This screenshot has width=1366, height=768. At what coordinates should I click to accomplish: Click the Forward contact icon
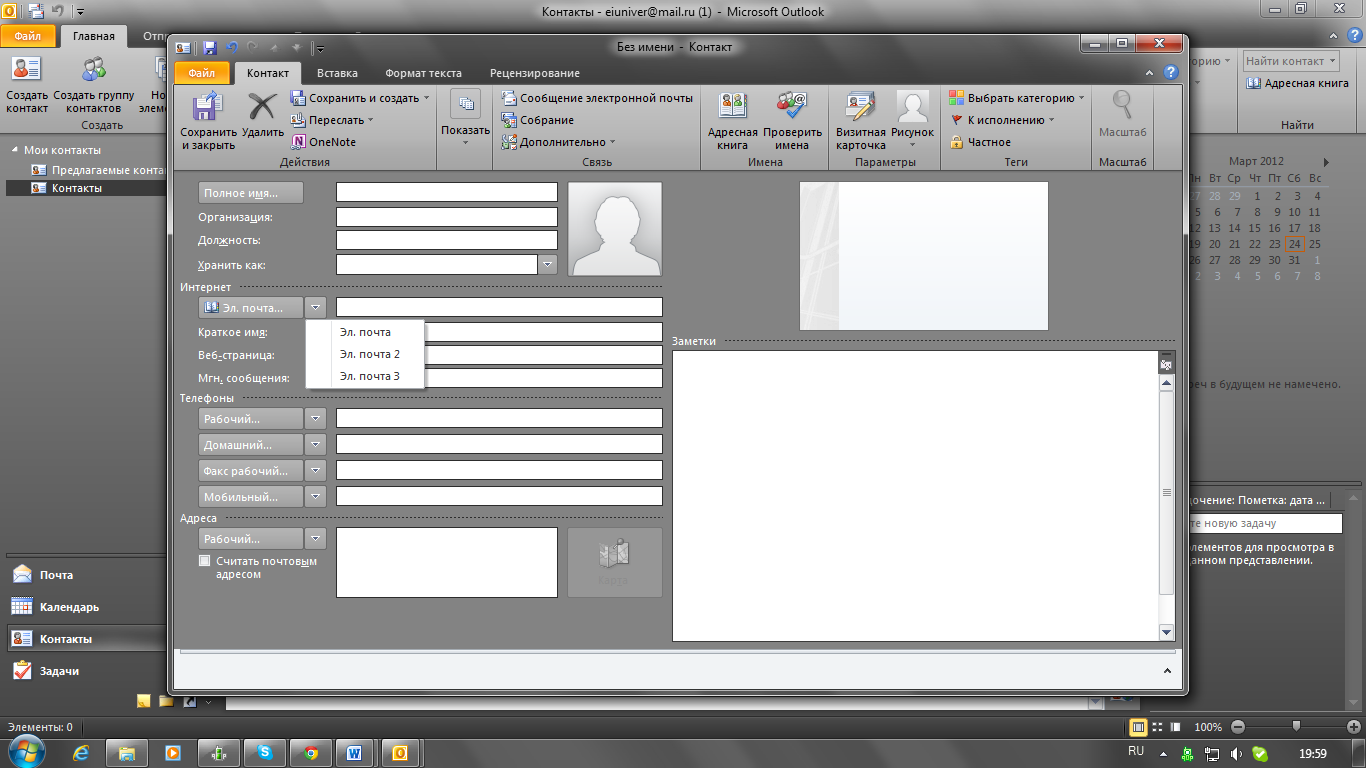[298, 120]
